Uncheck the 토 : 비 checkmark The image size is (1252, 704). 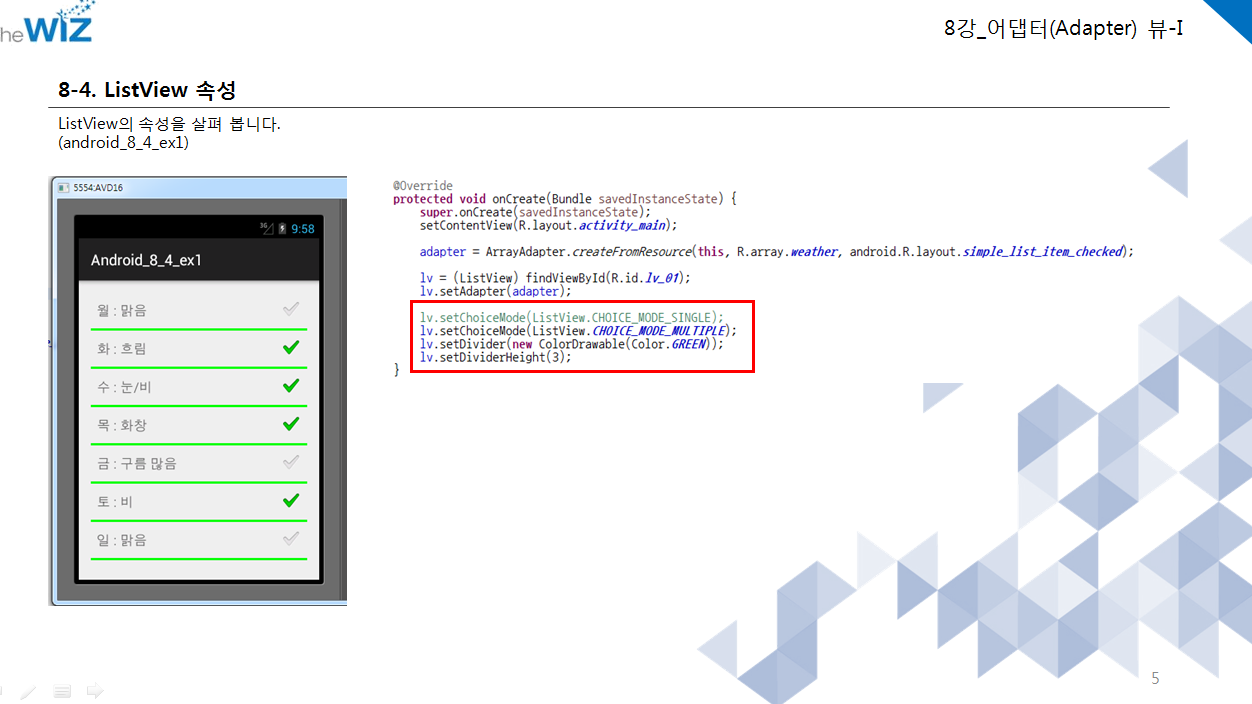point(291,500)
